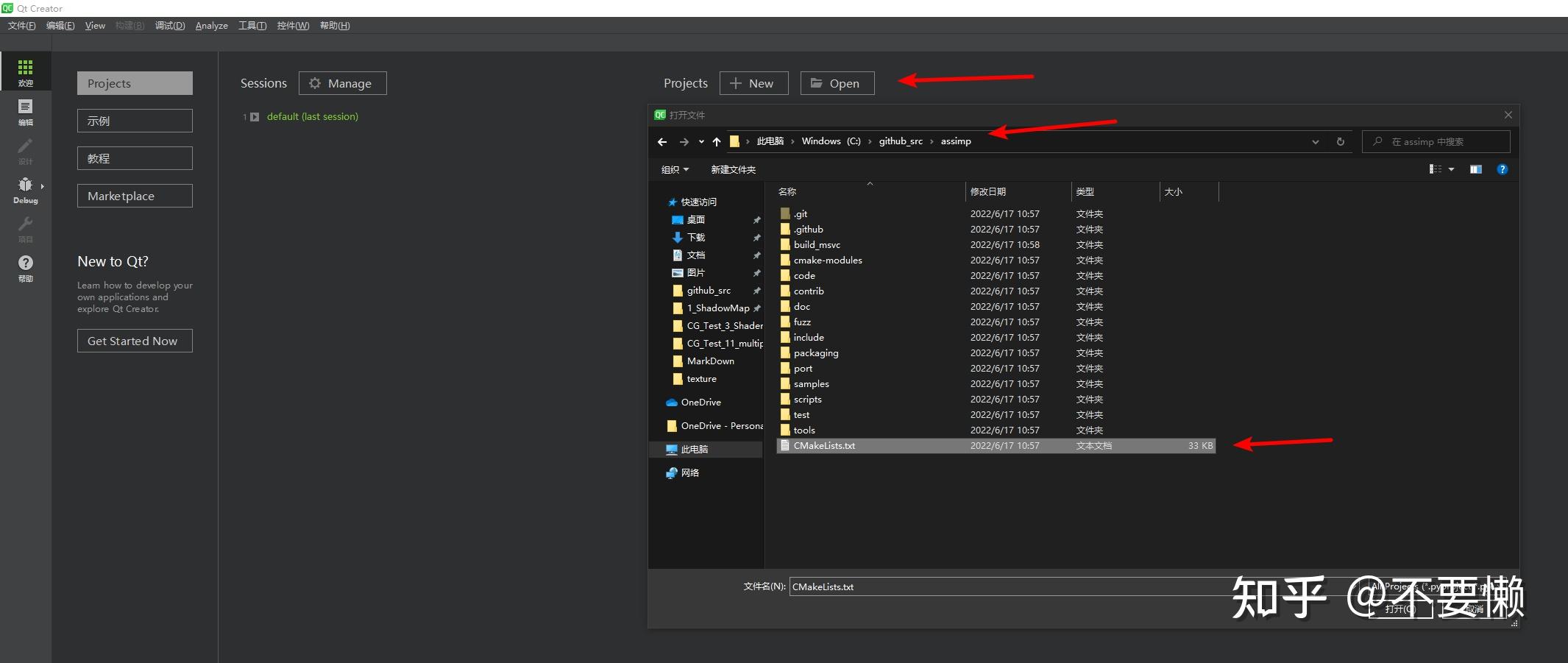This screenshot has width=1568, height=663.
Task: Open recent locations dropdown arrow
Action: coord(701,141)
